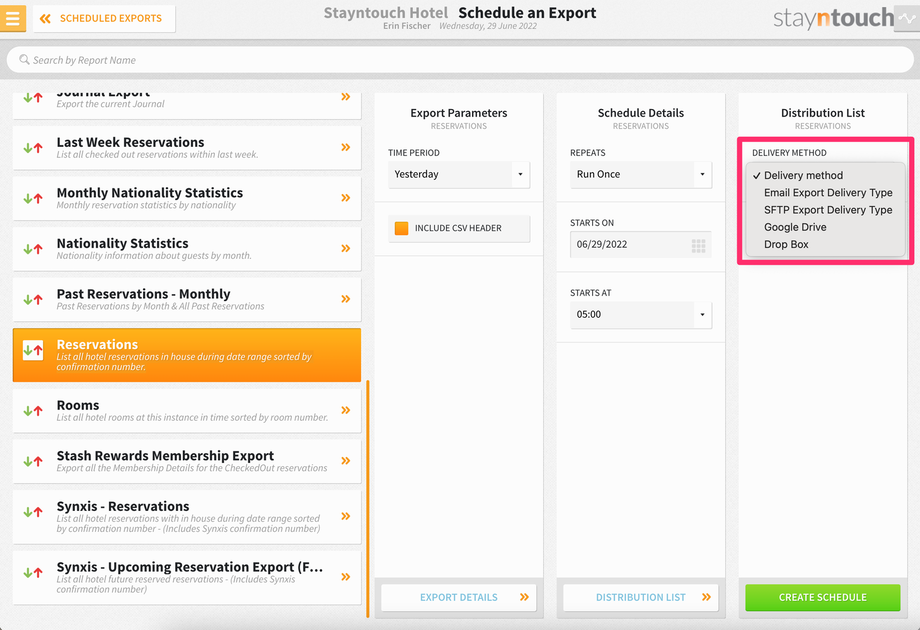Open the Repeats dropdown showing Run Once

[x=641, y=174]
